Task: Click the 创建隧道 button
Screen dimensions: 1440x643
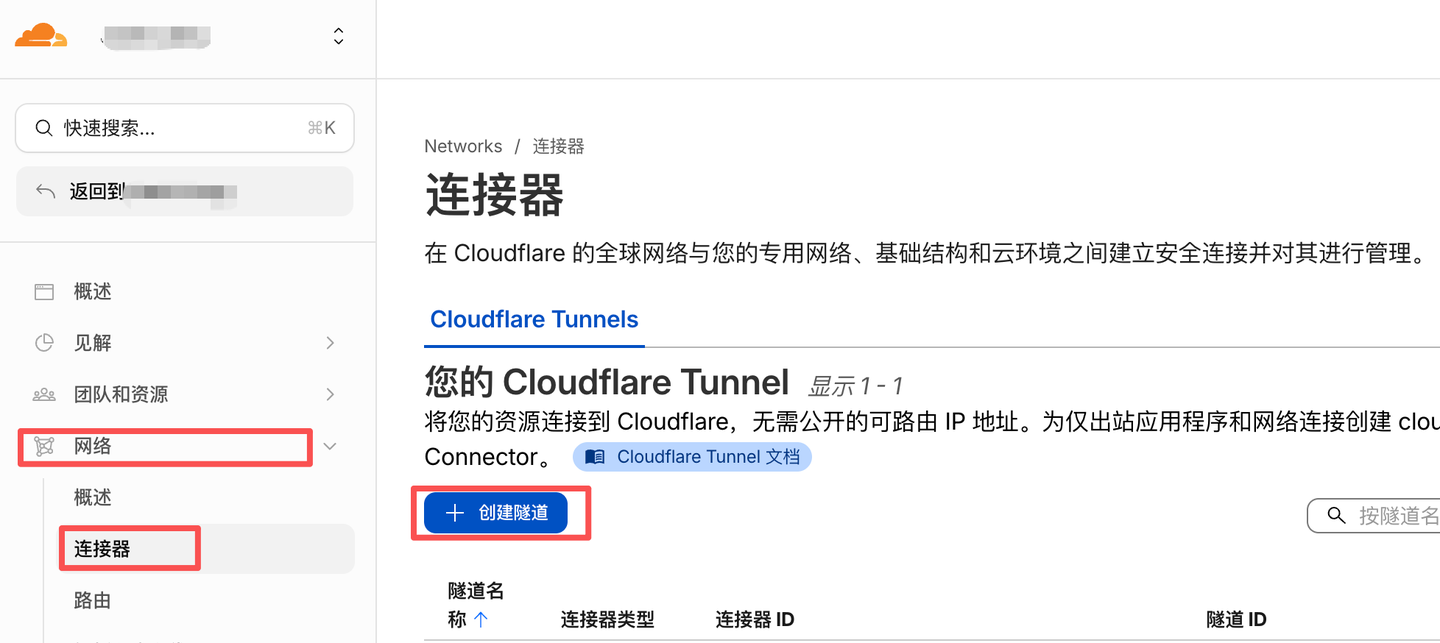Action: pyautogui.click(x=496, y=513)
